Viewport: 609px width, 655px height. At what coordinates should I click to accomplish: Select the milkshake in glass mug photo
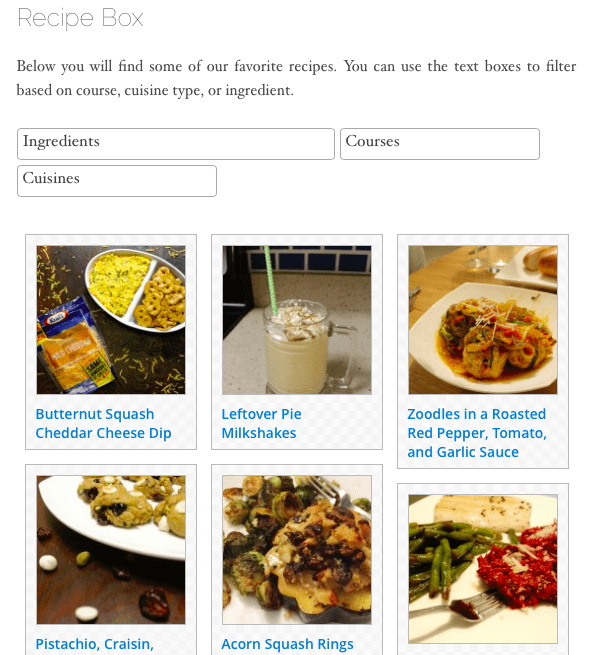click(x=297, y=320)
